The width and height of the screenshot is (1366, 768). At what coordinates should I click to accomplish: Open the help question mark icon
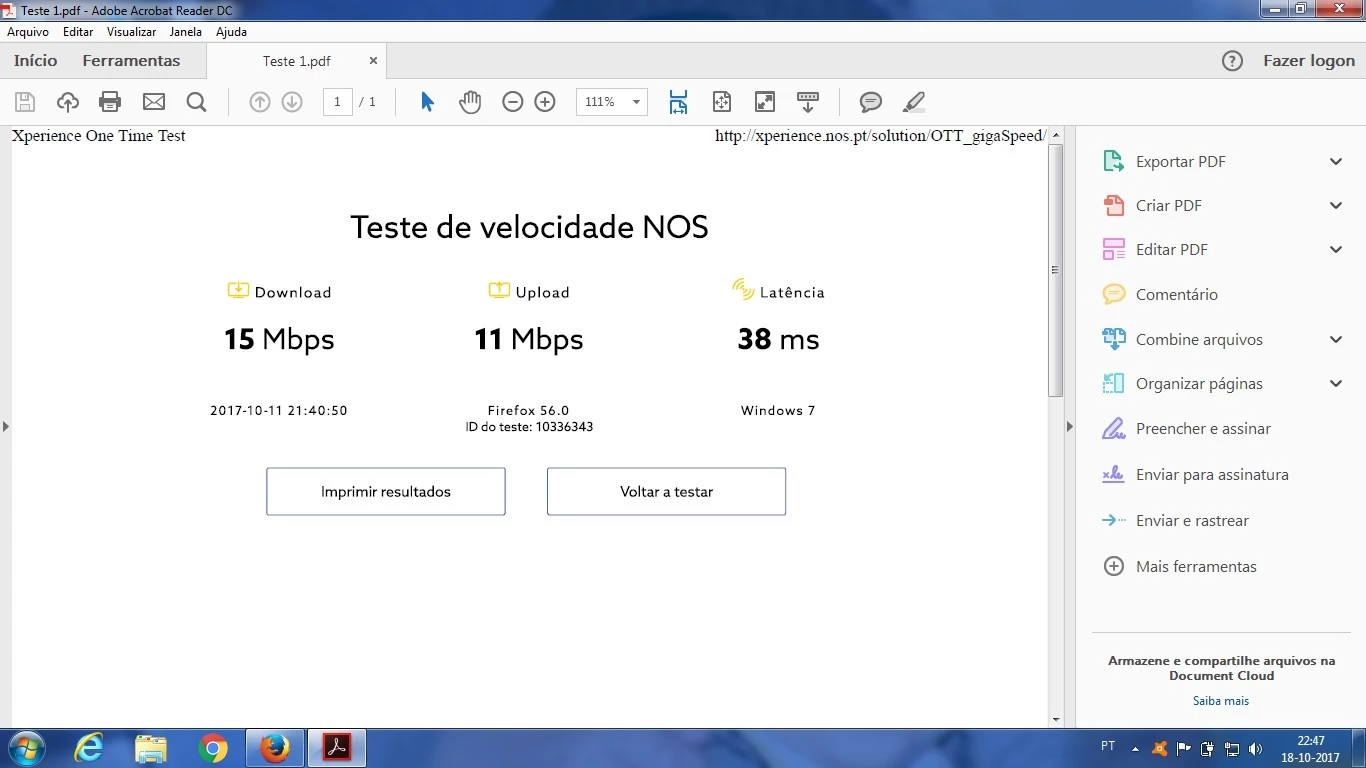(x=1233, y=61)
